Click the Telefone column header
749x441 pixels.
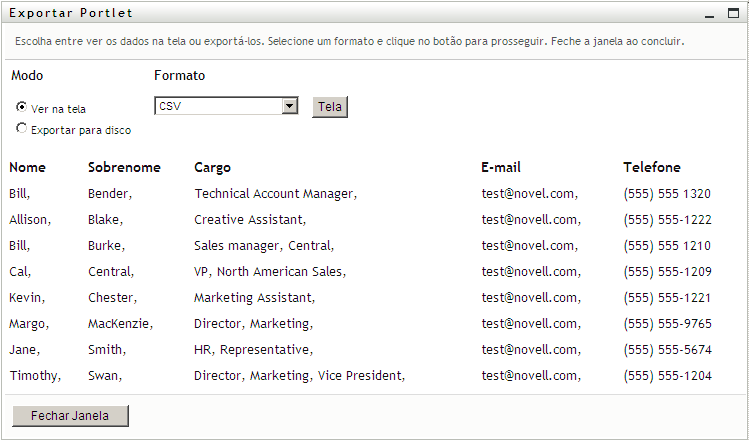click(x=652, y=168)
